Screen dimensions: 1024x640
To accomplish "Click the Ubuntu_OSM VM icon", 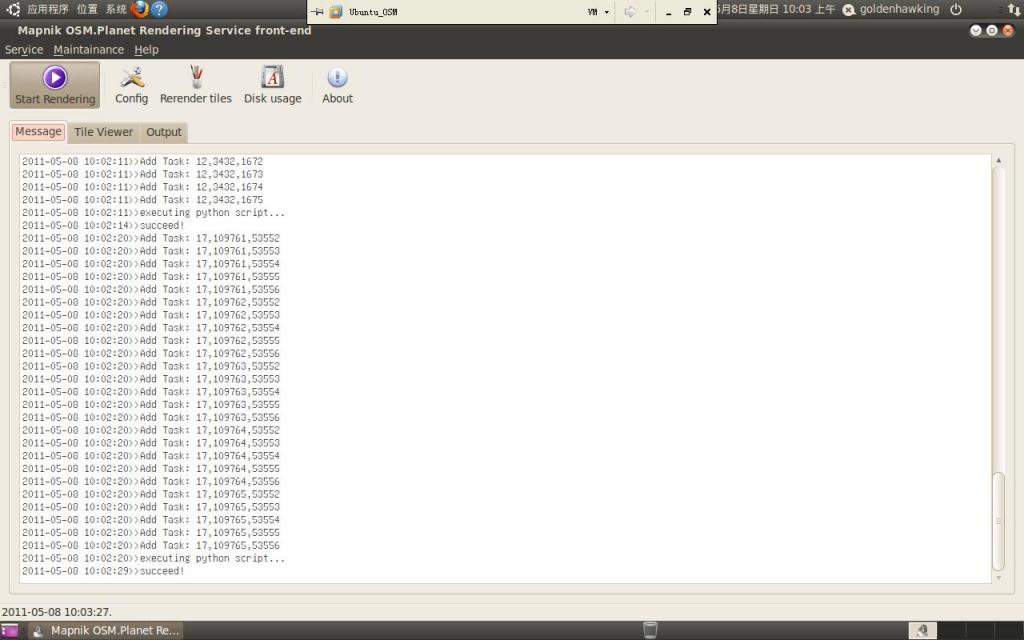I will click(x=336, y=12).
